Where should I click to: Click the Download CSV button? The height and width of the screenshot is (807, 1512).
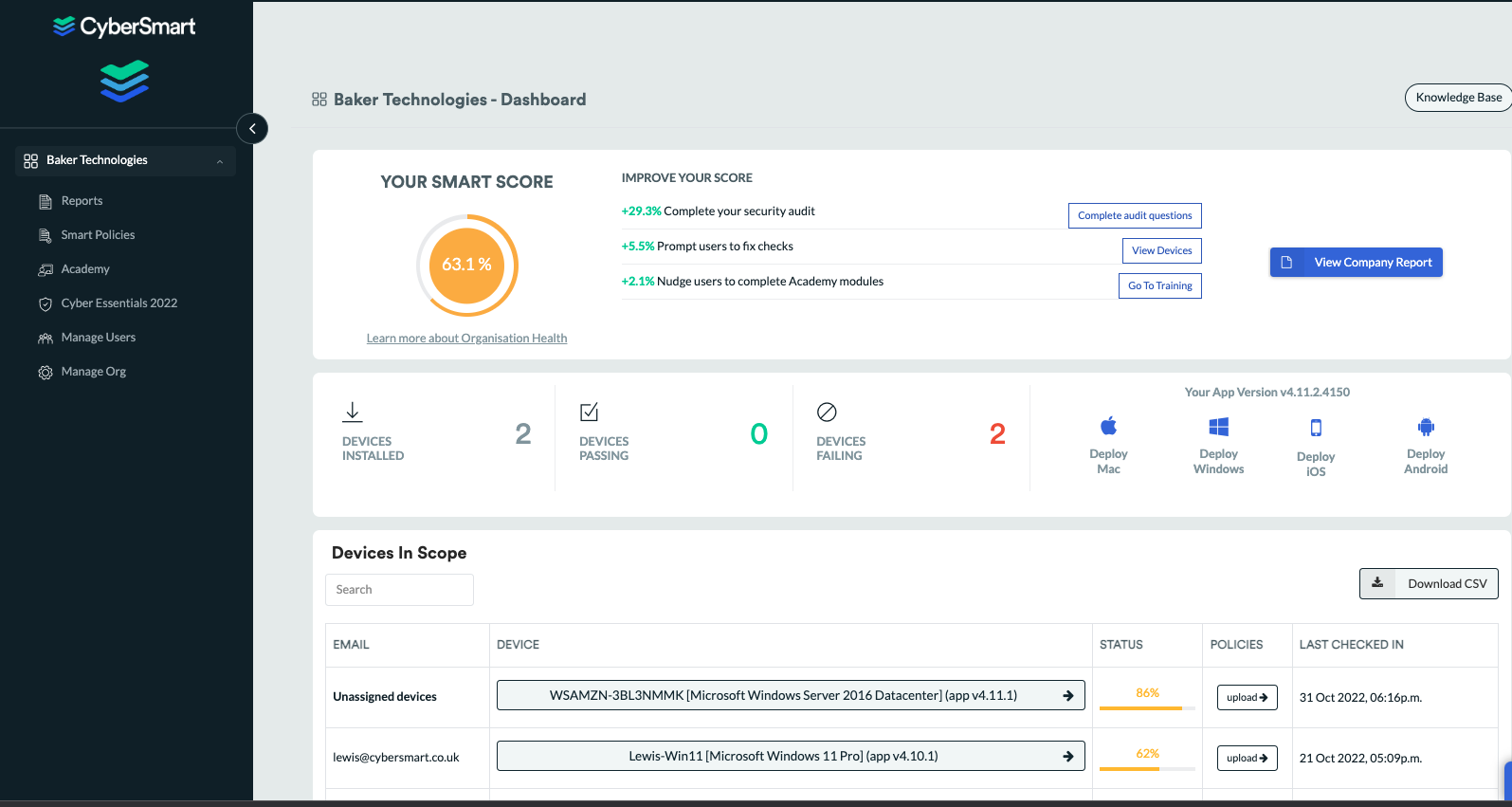[x=1429, y=583]
